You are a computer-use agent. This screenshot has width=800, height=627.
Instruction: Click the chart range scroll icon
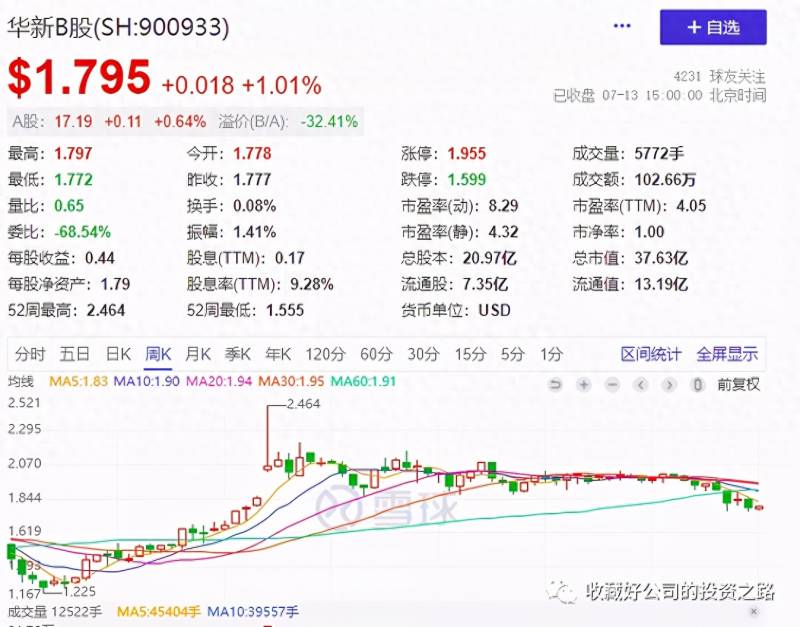(x=697, y=384)
